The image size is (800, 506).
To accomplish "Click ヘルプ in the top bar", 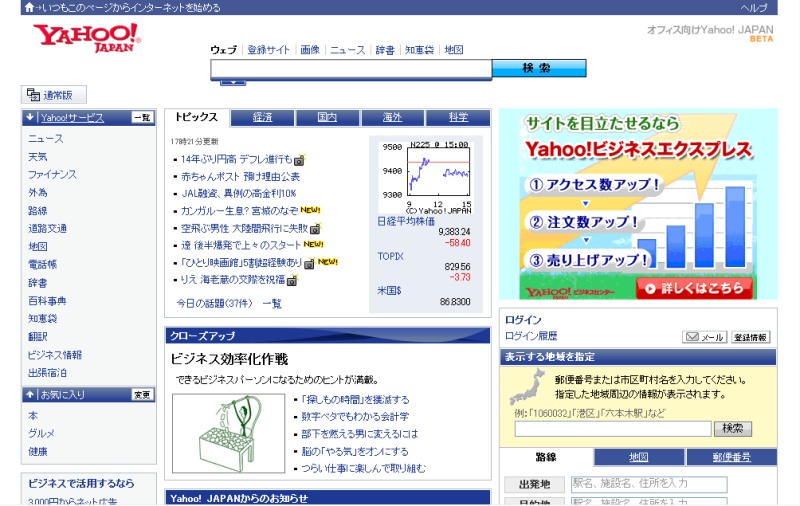I will click(x=754, y=8).
